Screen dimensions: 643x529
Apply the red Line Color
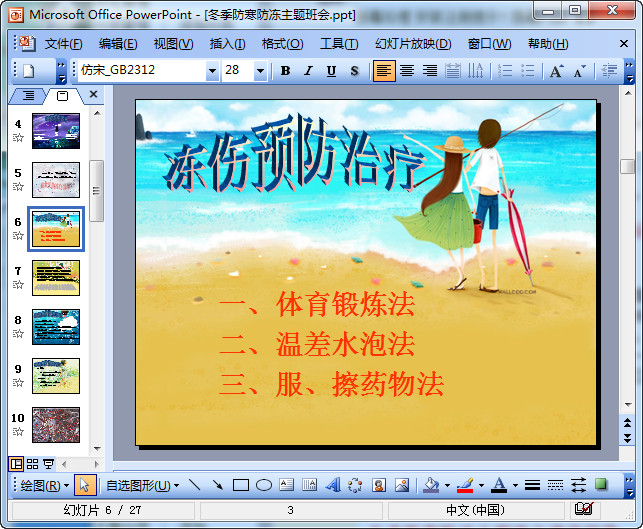(x=465, y=485)
